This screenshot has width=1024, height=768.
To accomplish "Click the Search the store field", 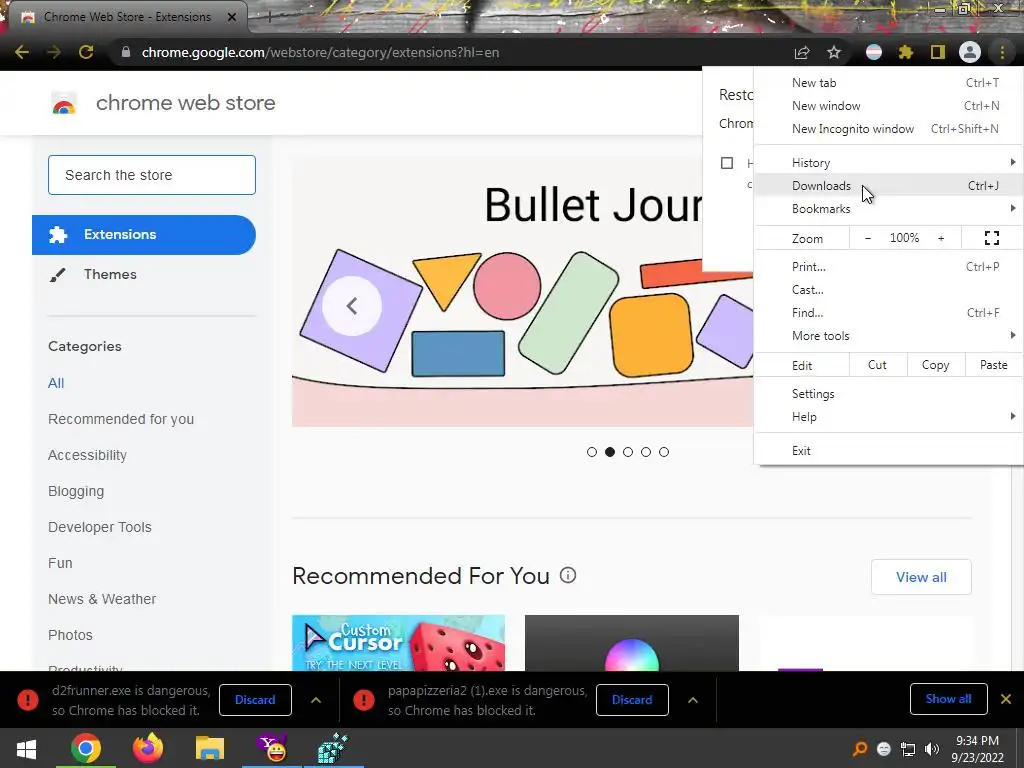I will (x=152, y=175).
